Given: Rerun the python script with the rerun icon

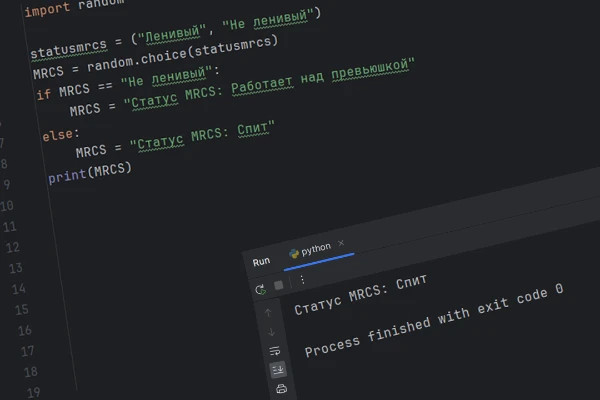Looking at the screenshot, I should click(261, 290).
